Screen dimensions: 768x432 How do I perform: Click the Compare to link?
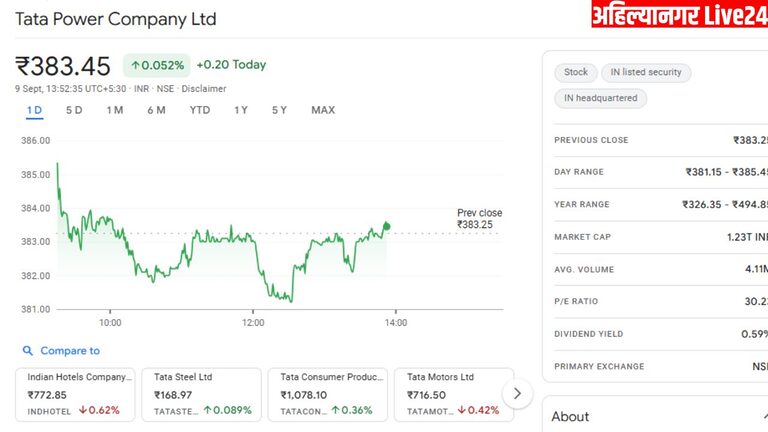click(x=70, y=351)
